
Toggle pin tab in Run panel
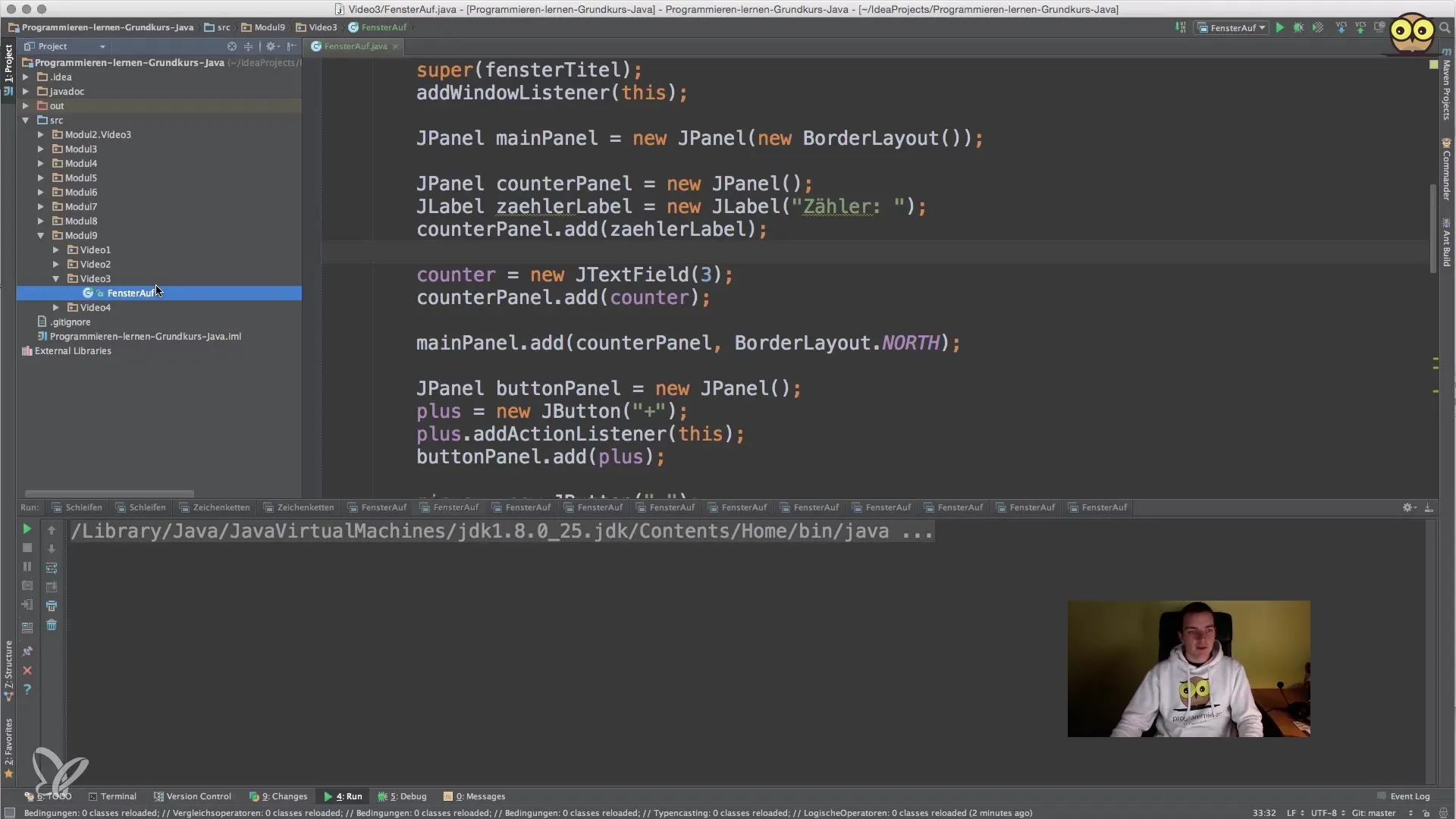pyautogui.click(x=27, y=651)
